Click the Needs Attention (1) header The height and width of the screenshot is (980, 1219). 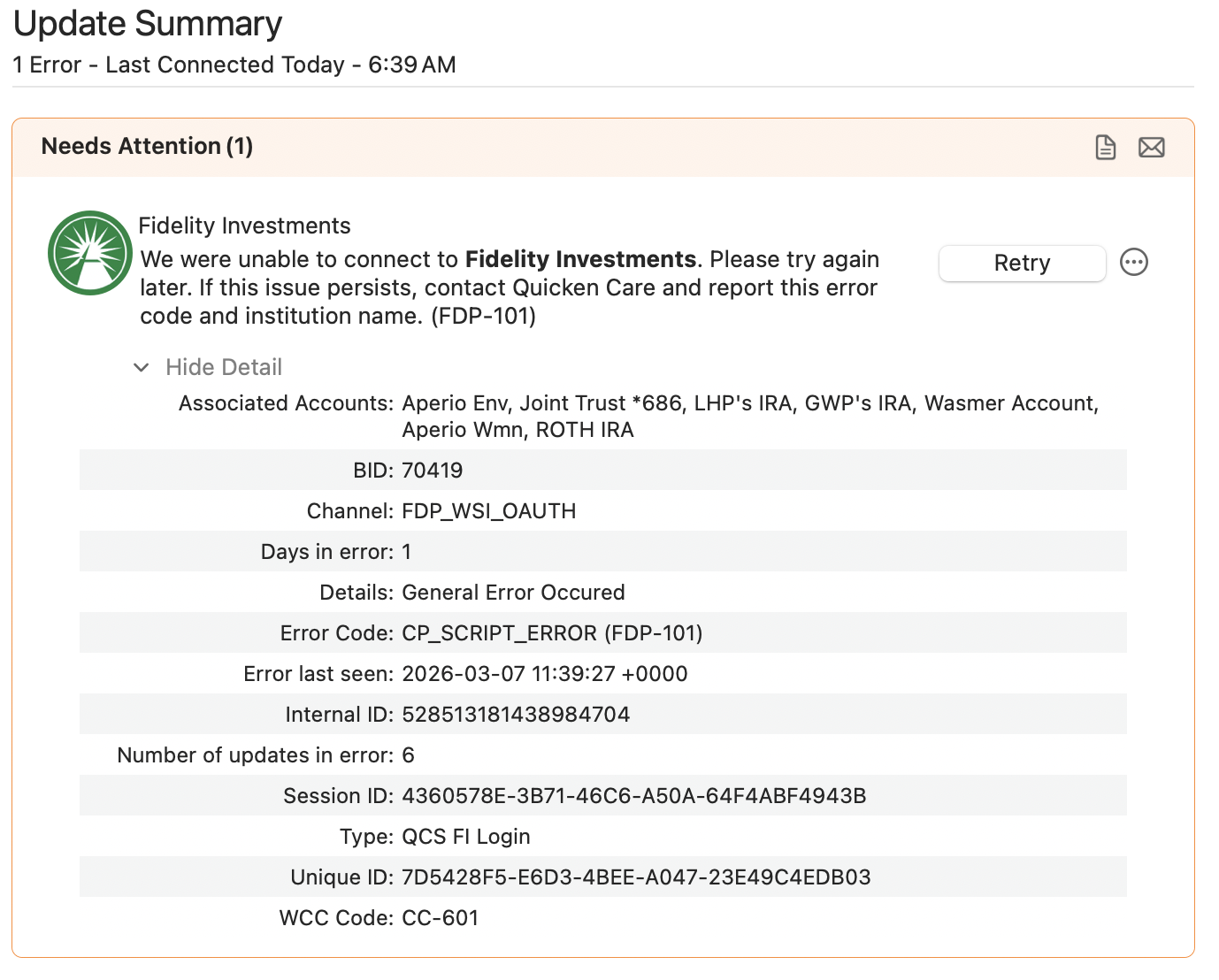pos(147,146)
